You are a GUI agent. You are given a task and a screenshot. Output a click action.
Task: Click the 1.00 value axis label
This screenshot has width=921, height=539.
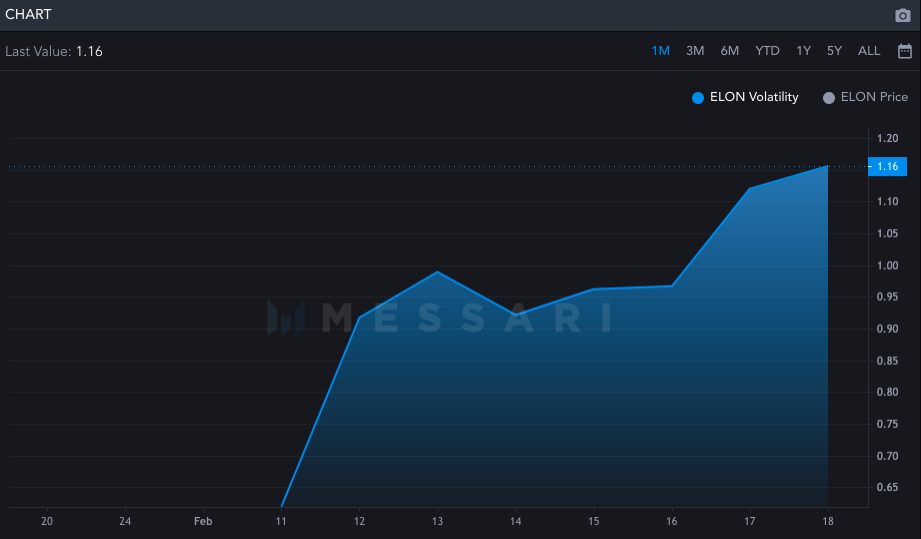887,265
